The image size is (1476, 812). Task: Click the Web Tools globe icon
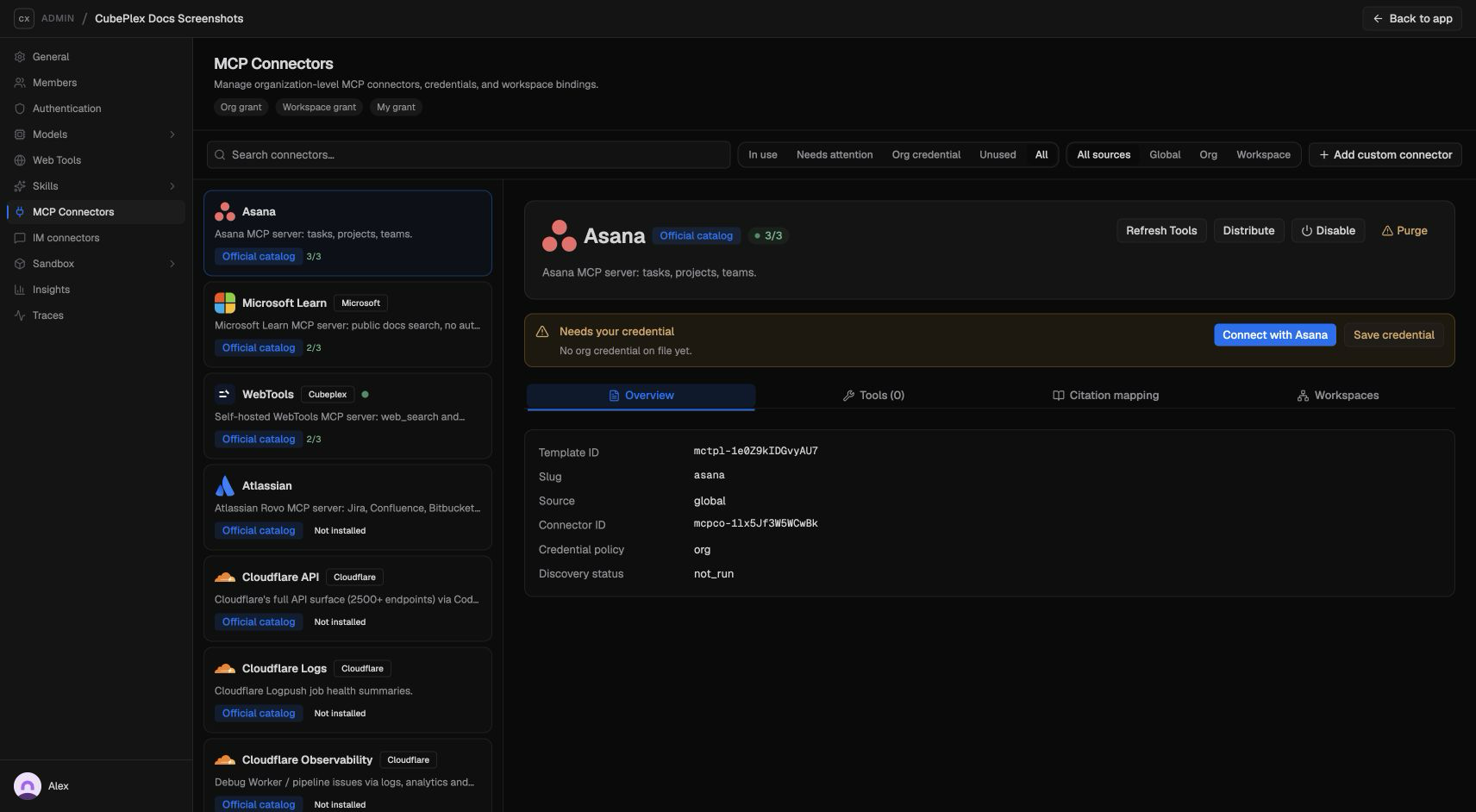[x=20, y=160]
